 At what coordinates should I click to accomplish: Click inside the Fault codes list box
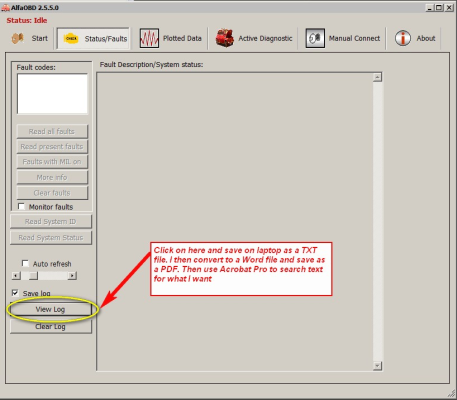tap(52, 94)
